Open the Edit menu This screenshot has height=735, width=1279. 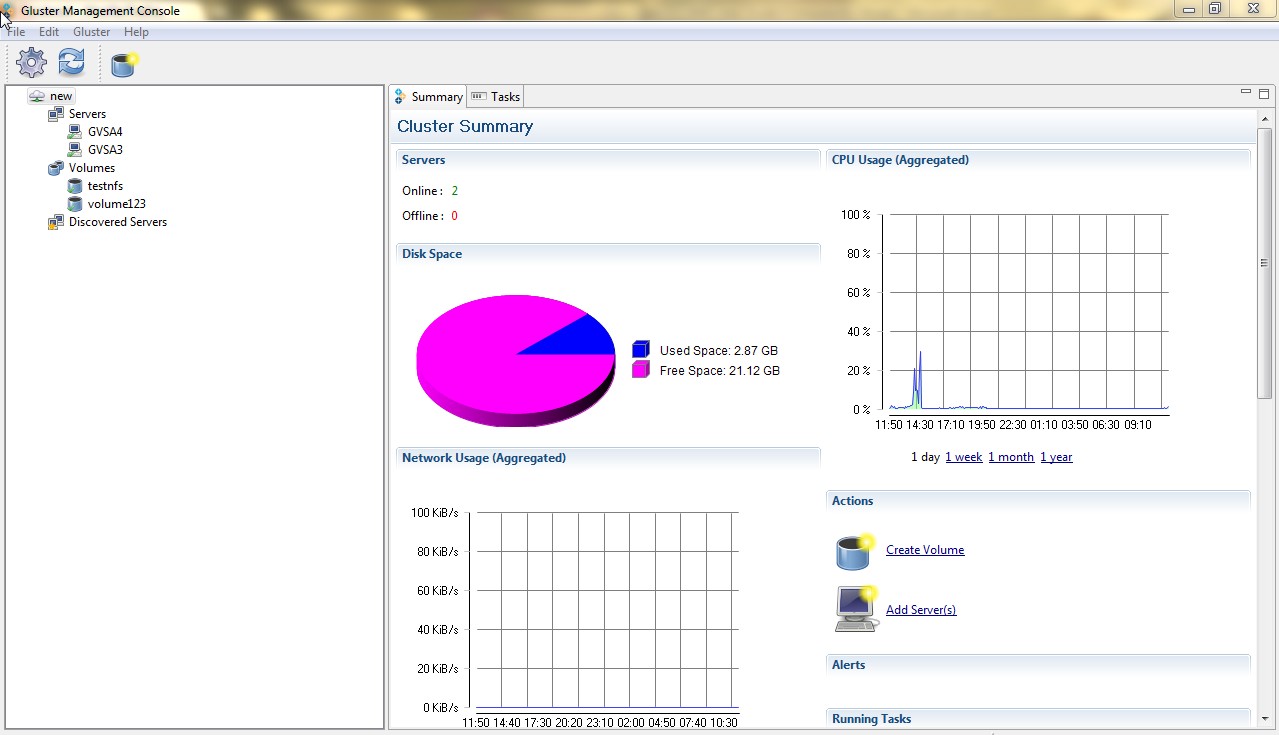tap(49, 32)
